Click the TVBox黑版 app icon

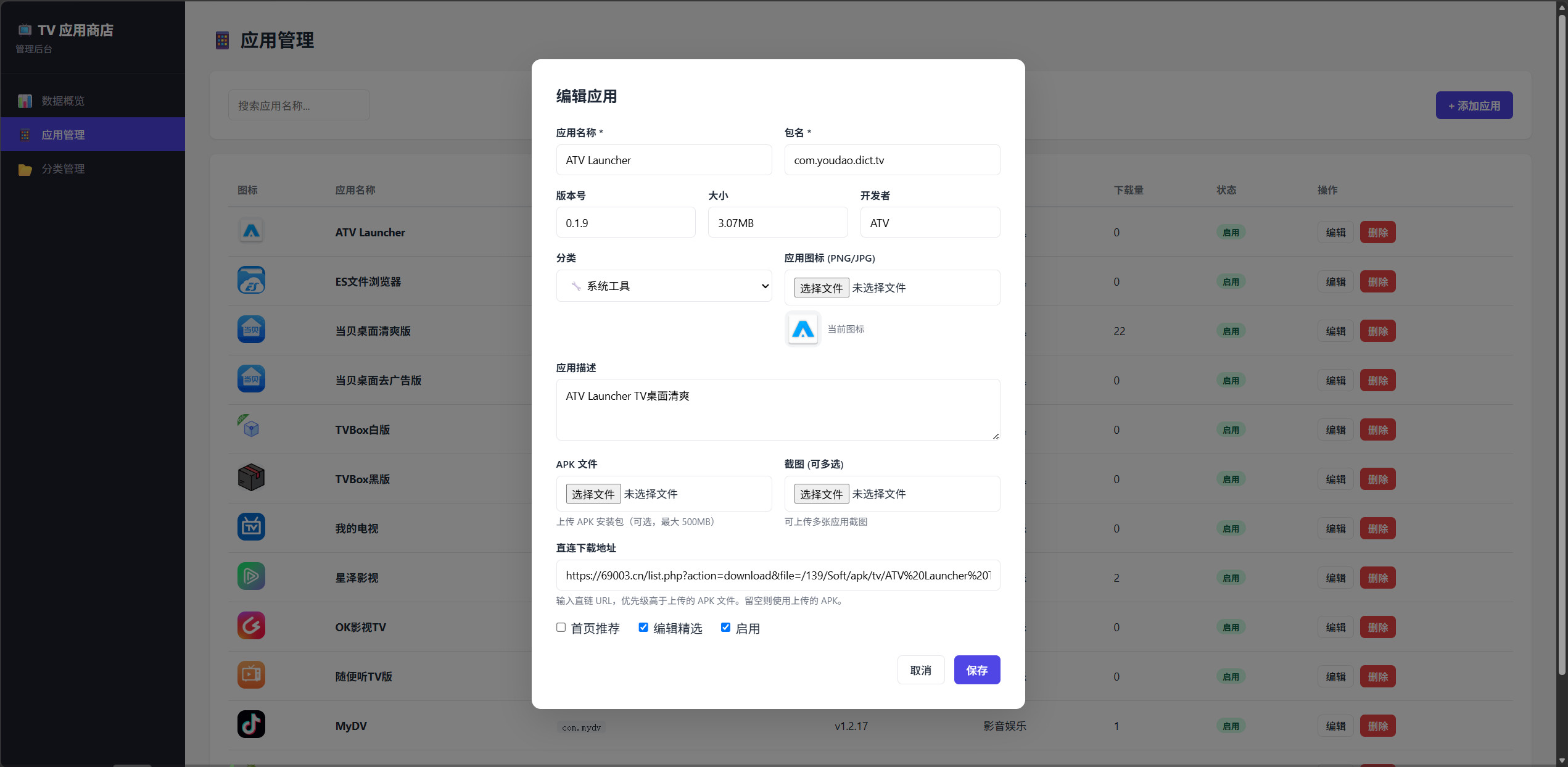[x=251, y=478]
